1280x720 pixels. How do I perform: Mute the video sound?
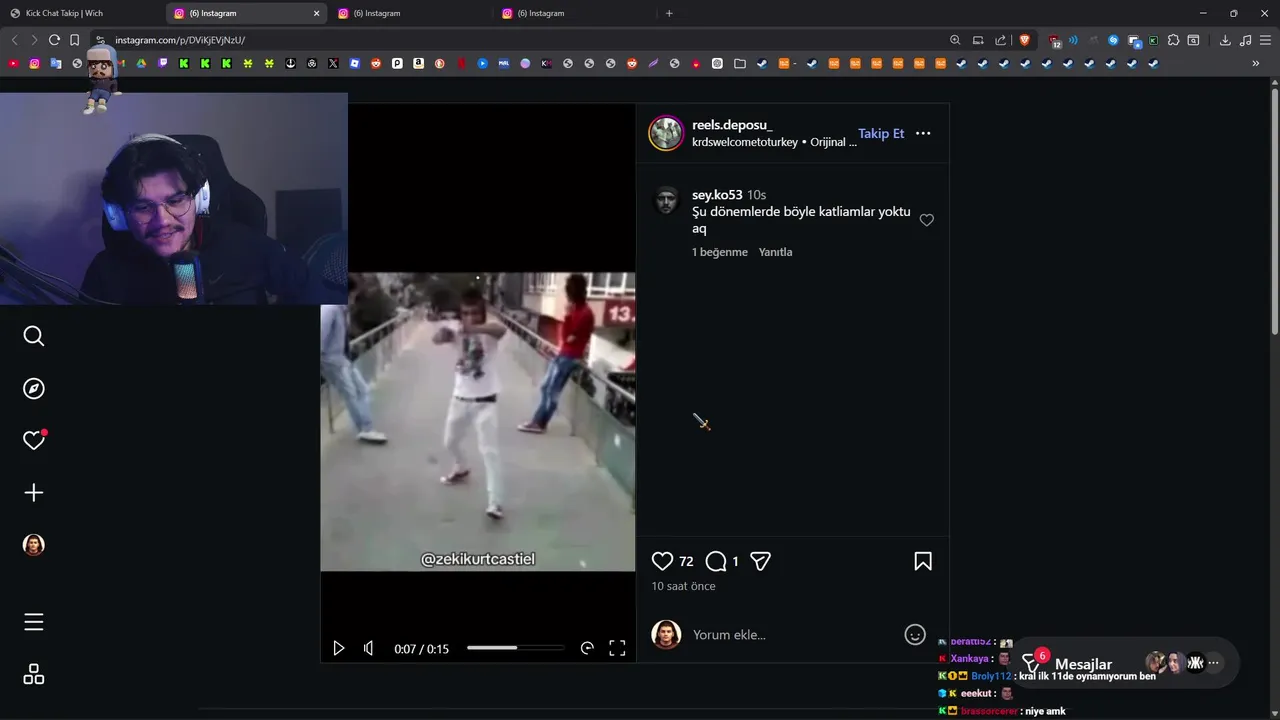[x=369, y=648]
